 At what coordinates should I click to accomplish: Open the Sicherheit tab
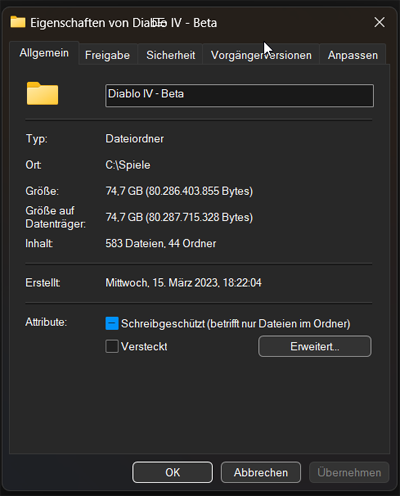point(170,55)
